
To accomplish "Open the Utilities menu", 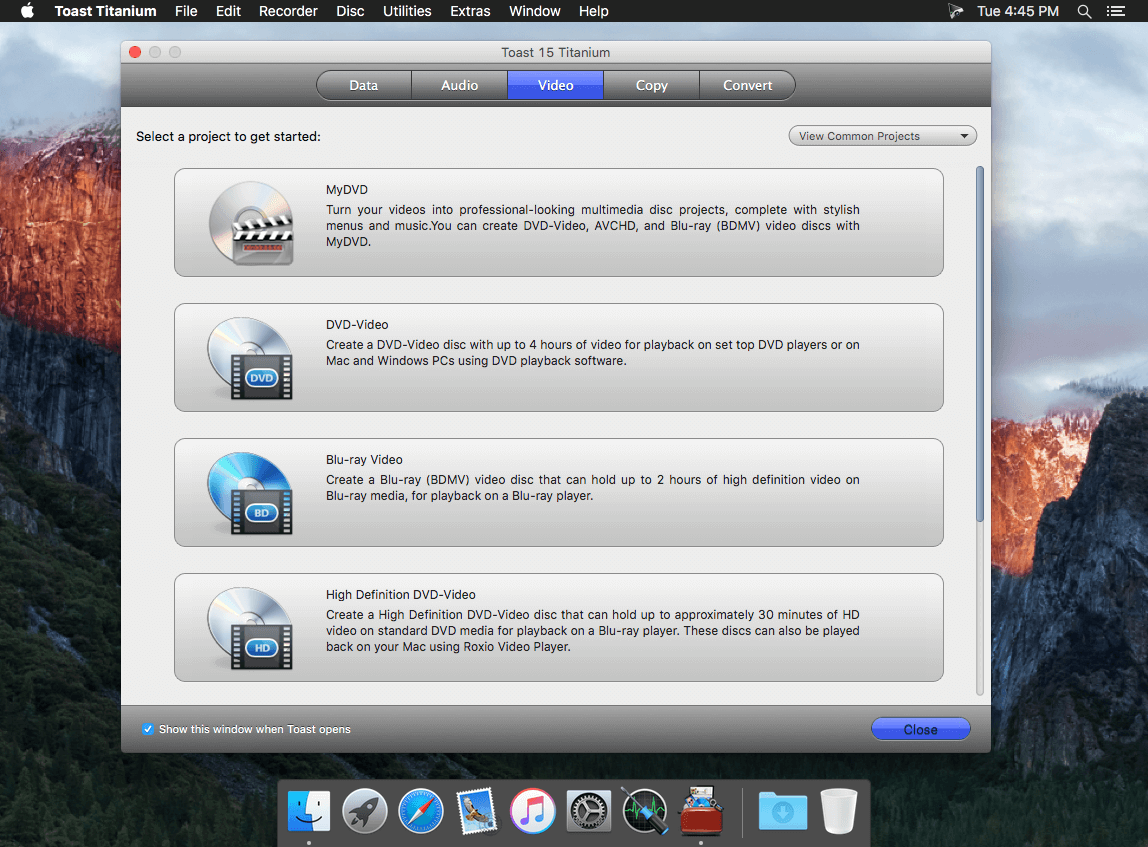I will 407,11.
